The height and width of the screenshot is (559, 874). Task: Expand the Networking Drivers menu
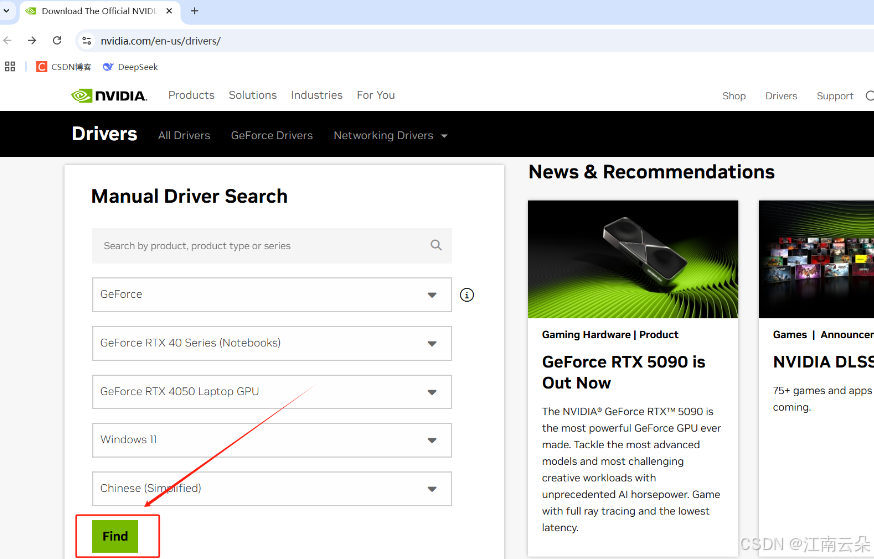(391, 135)
